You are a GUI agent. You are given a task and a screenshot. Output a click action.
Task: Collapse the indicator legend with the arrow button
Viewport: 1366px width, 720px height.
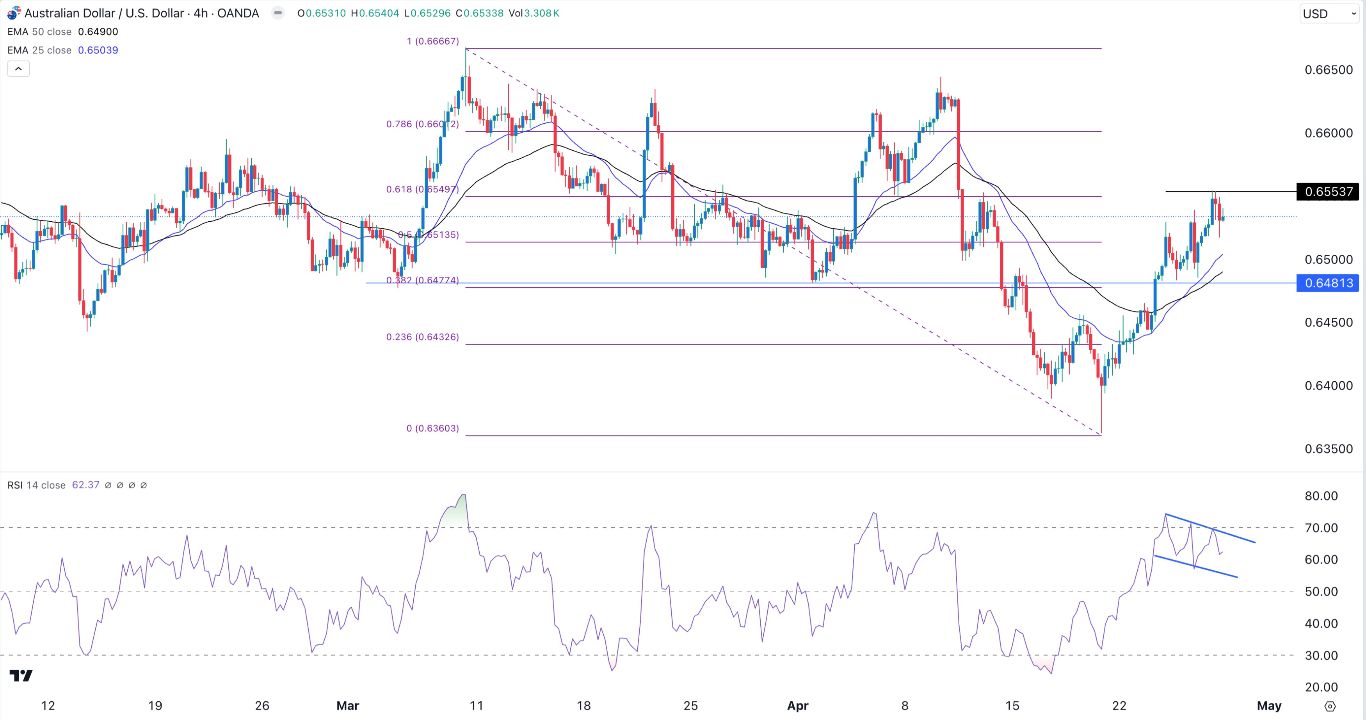pyautogui.click(x=18, y=68)
